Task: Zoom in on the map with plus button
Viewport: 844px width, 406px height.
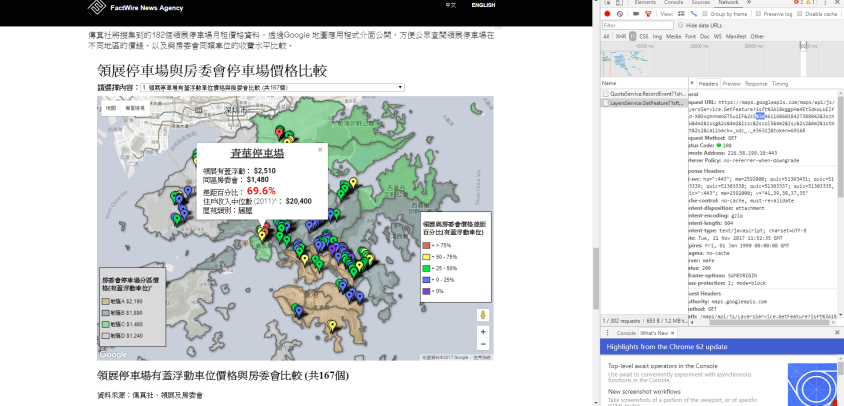Action: [x=484, y=331]
